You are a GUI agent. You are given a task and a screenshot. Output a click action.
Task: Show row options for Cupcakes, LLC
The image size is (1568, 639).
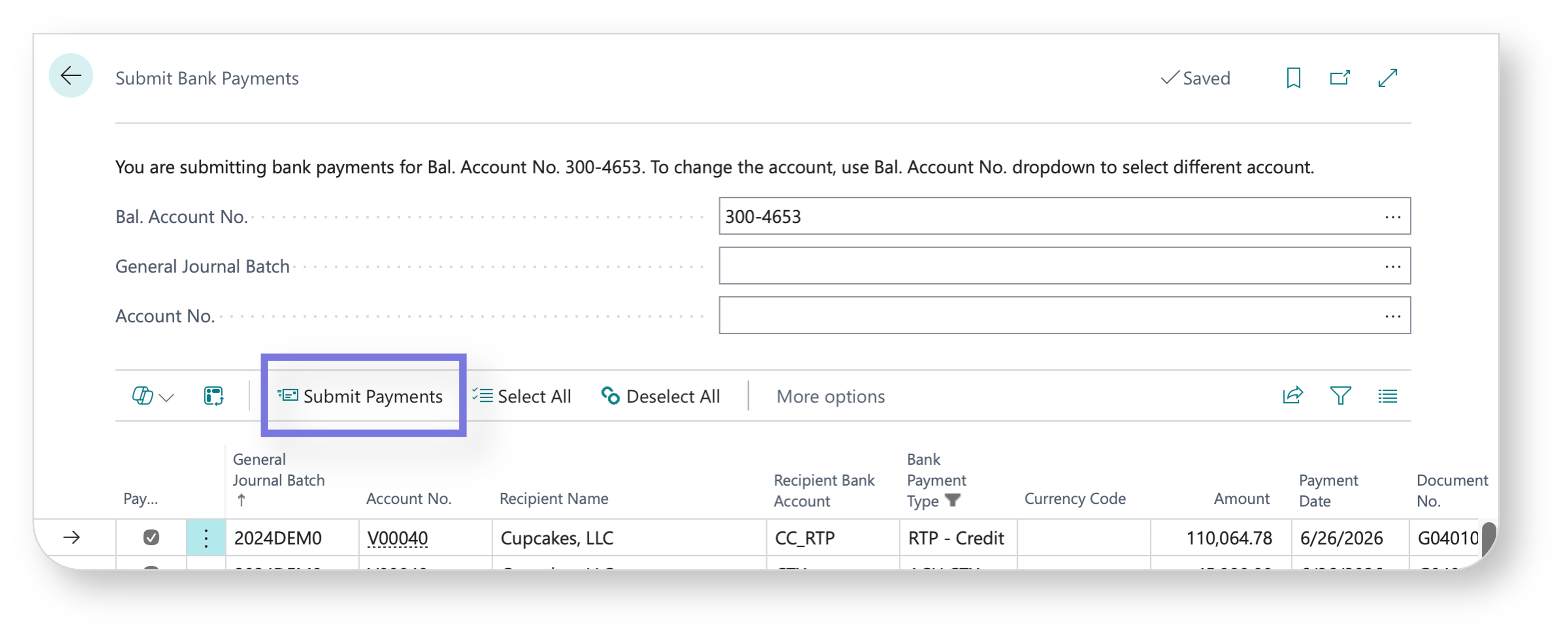click(206, 538)
